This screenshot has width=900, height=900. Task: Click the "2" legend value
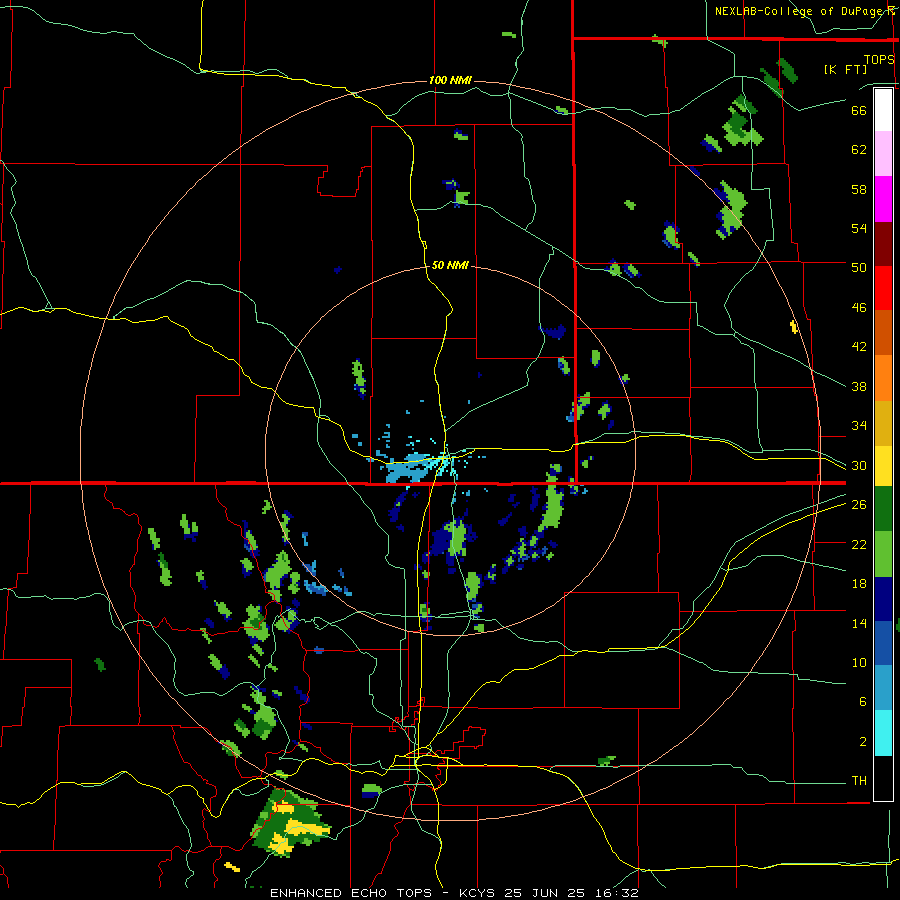863,742
